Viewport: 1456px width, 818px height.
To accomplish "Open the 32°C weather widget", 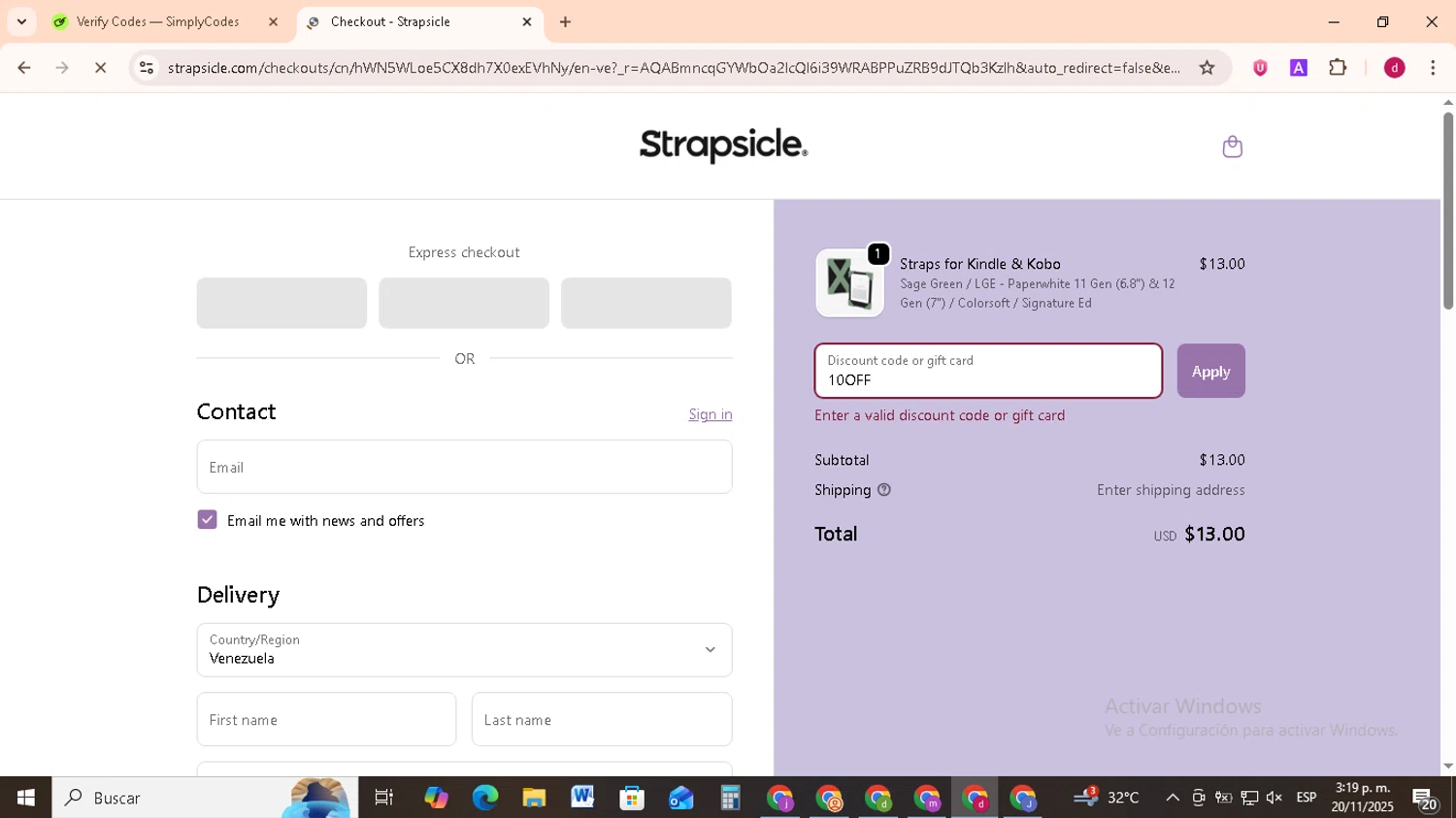I will [x=1107, y=798].
